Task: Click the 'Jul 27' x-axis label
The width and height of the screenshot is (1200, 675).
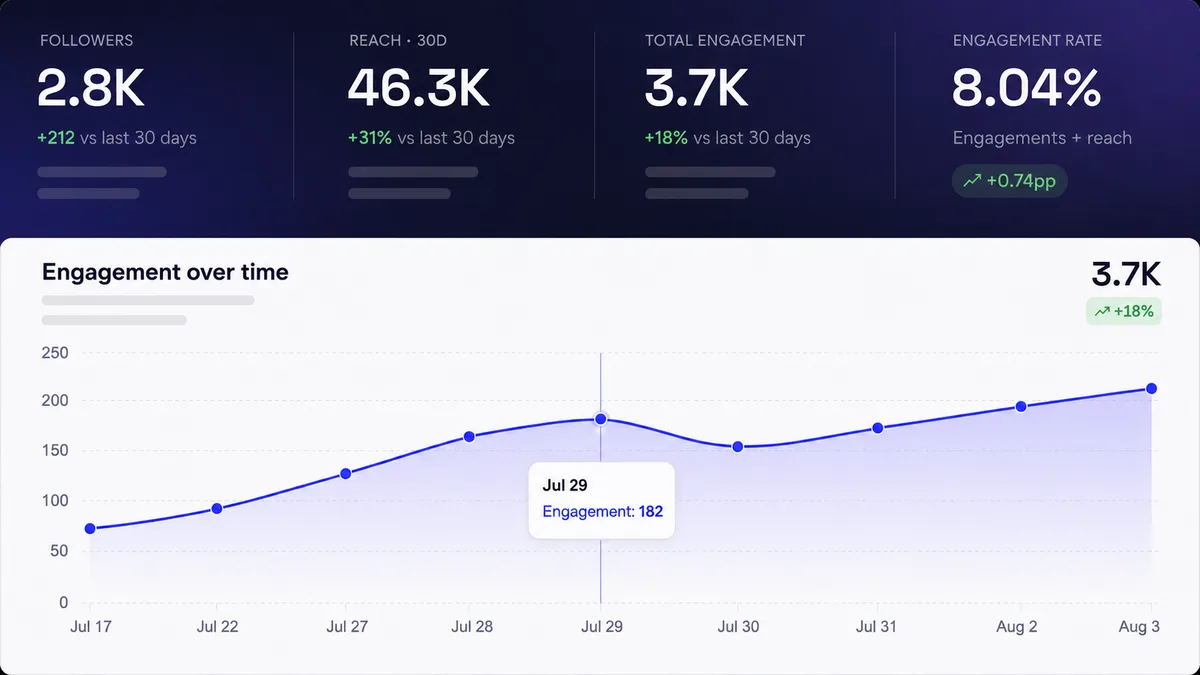Action: (x=347, y=627)
